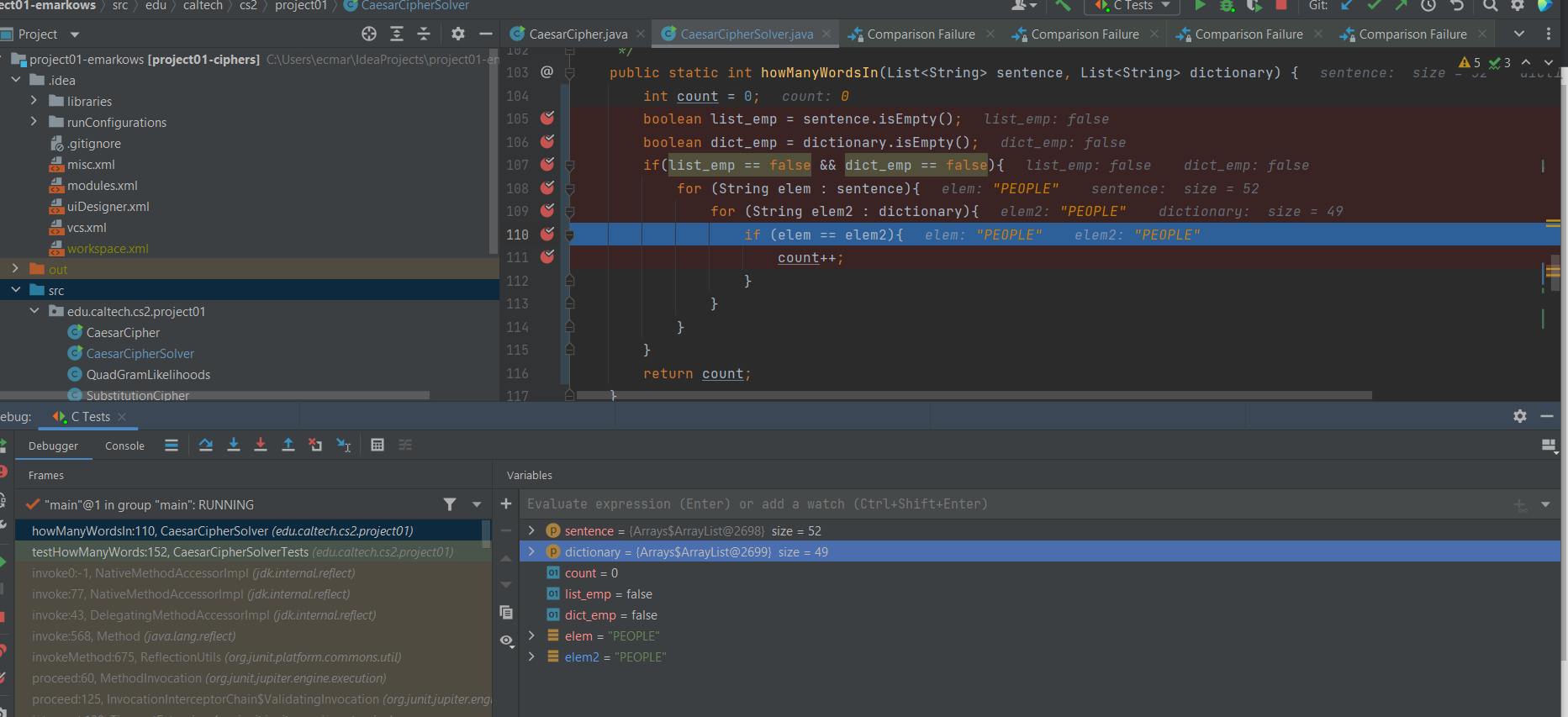The height and width of the screenshot is (717, 1568).
Task: Switch to the Console tab
Action: (x=124, y=446)
